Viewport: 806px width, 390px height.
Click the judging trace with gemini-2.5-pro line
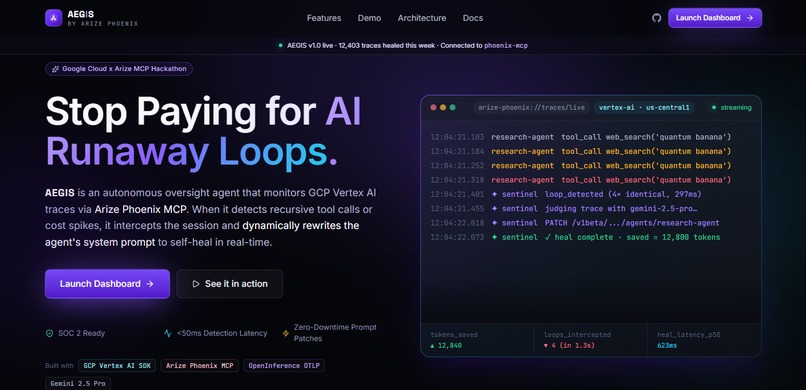[563, 209]
